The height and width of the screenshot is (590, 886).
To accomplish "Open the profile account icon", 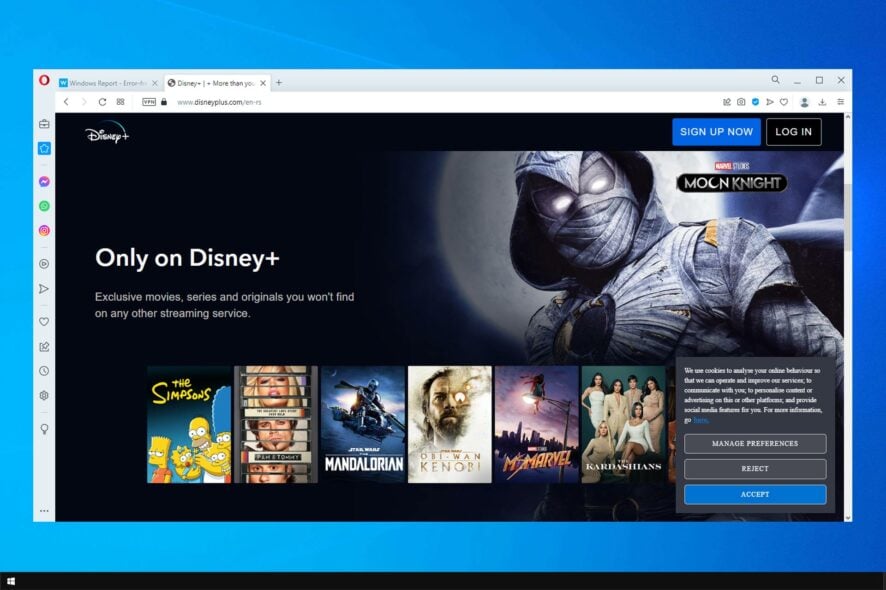I will [x=805, y=102].
